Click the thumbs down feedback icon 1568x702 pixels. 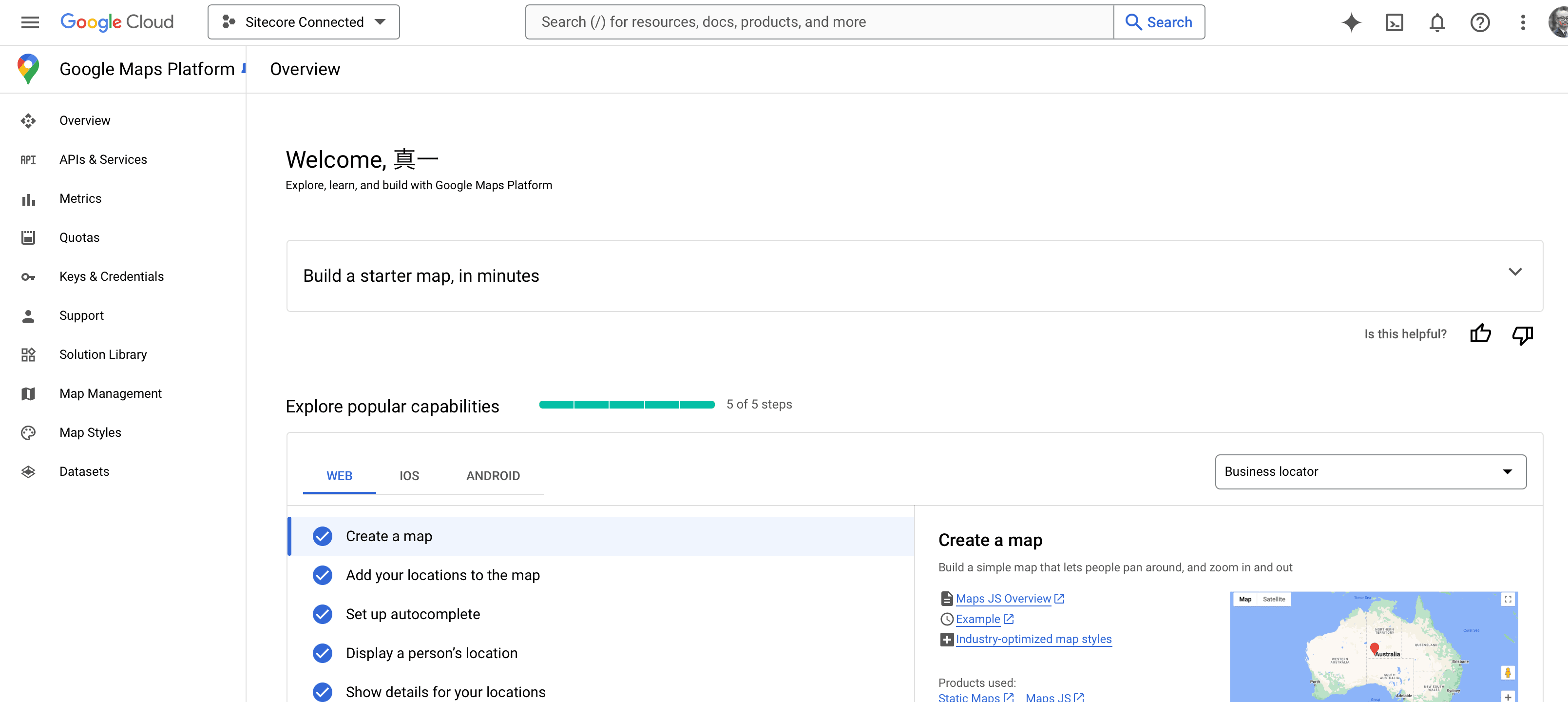click(1522, 334)
